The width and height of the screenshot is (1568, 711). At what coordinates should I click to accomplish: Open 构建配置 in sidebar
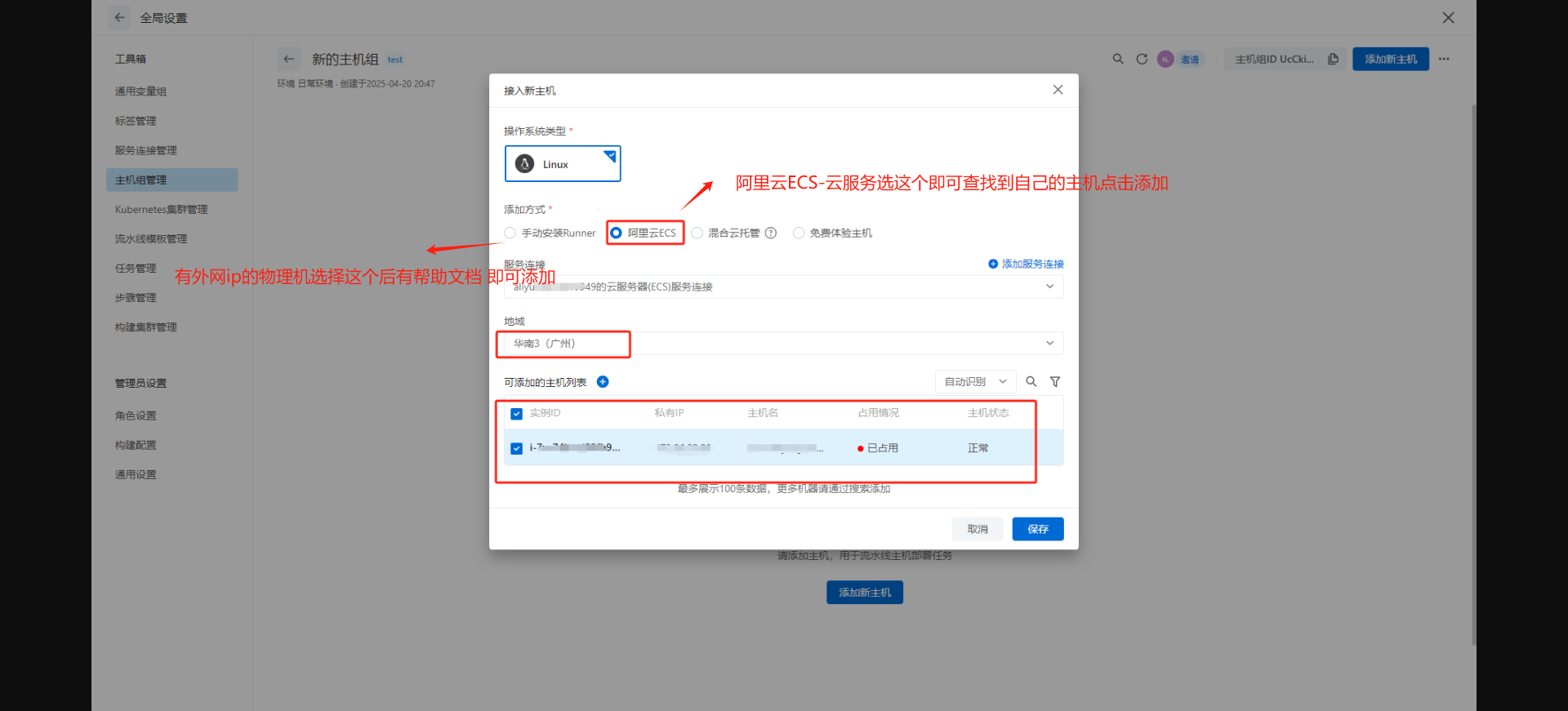point(136,445)
